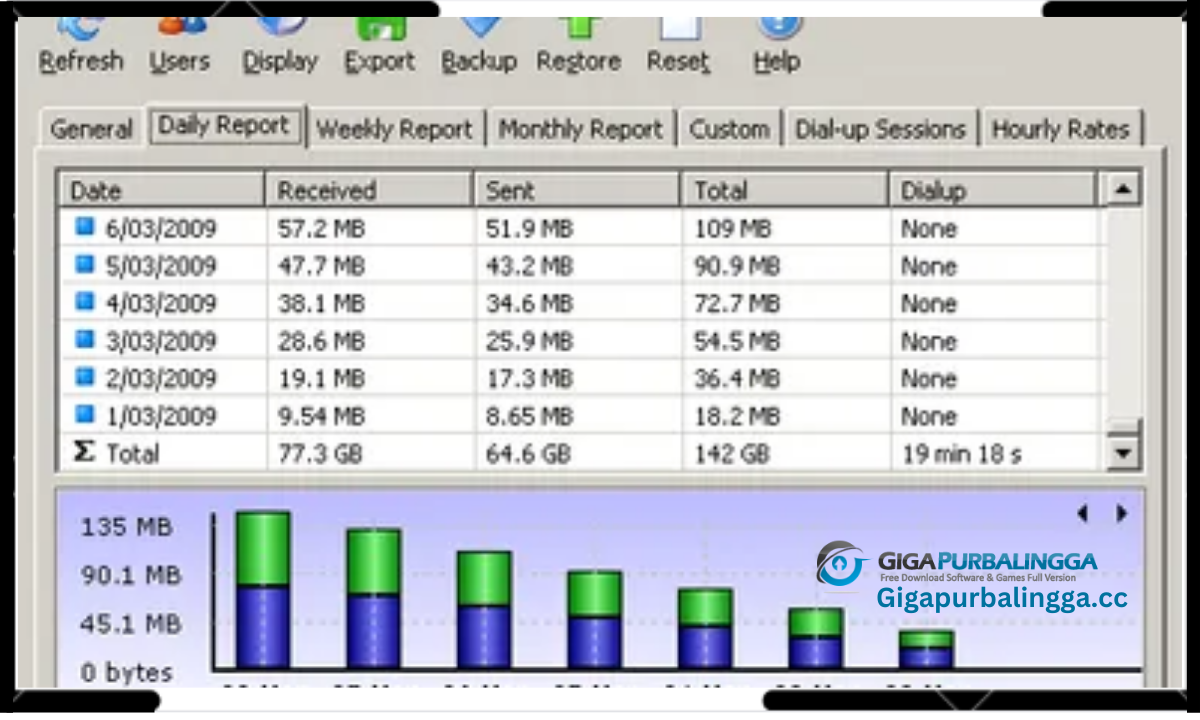The height and width of the screenshot is (720, 1200).
Task: Sort by the Total column header
Action: tap(785, 190)
